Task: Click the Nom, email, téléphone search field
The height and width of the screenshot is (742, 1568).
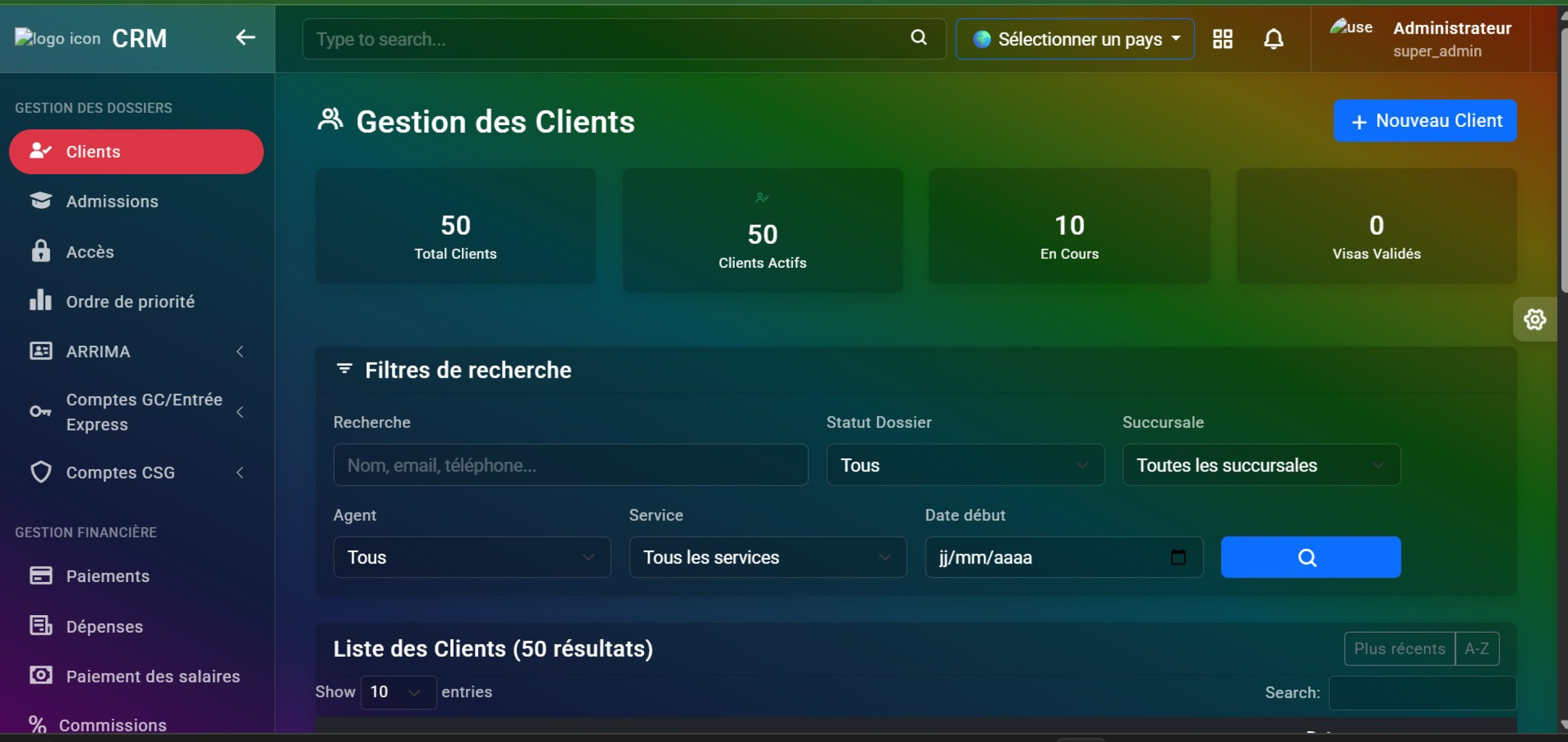Action: click(x=570, y=465)
